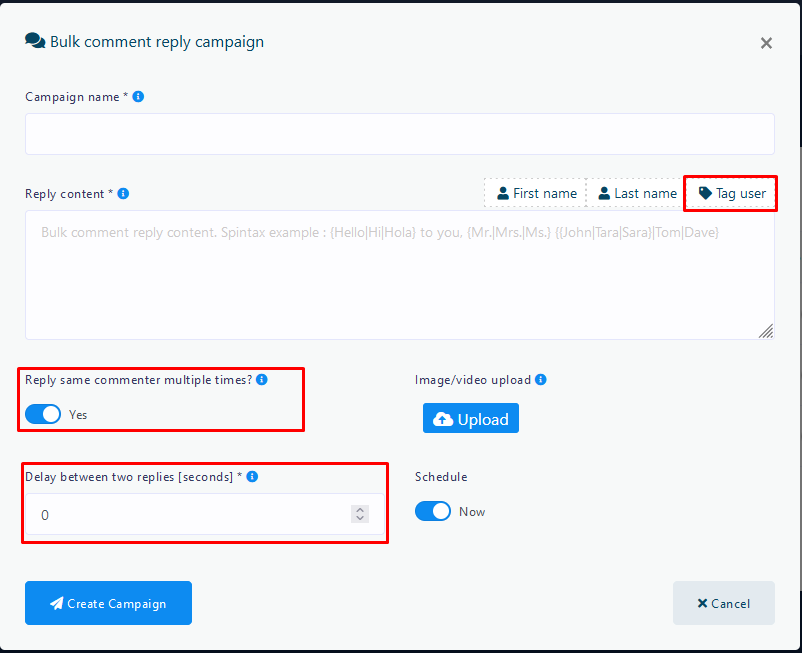Click info icon for Reply same commenter

262,380
